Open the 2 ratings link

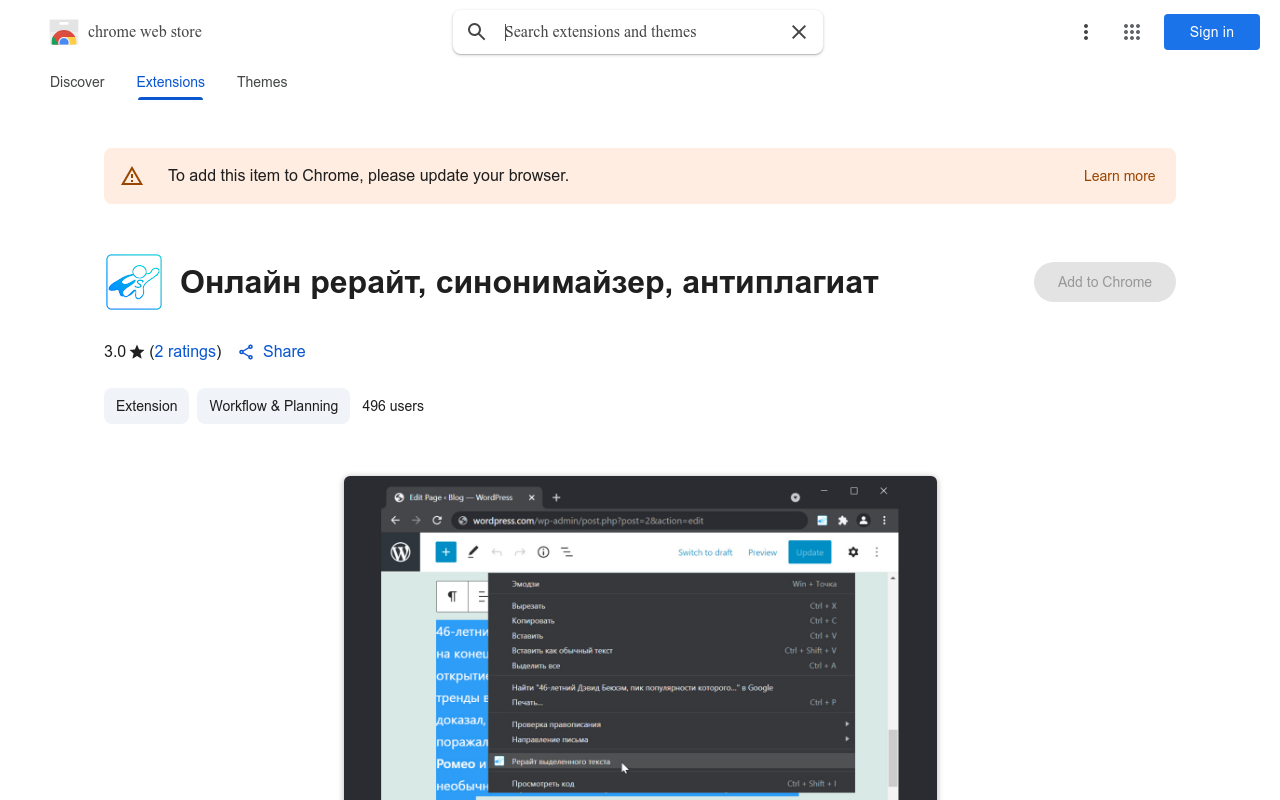click(x=185, y=352)
